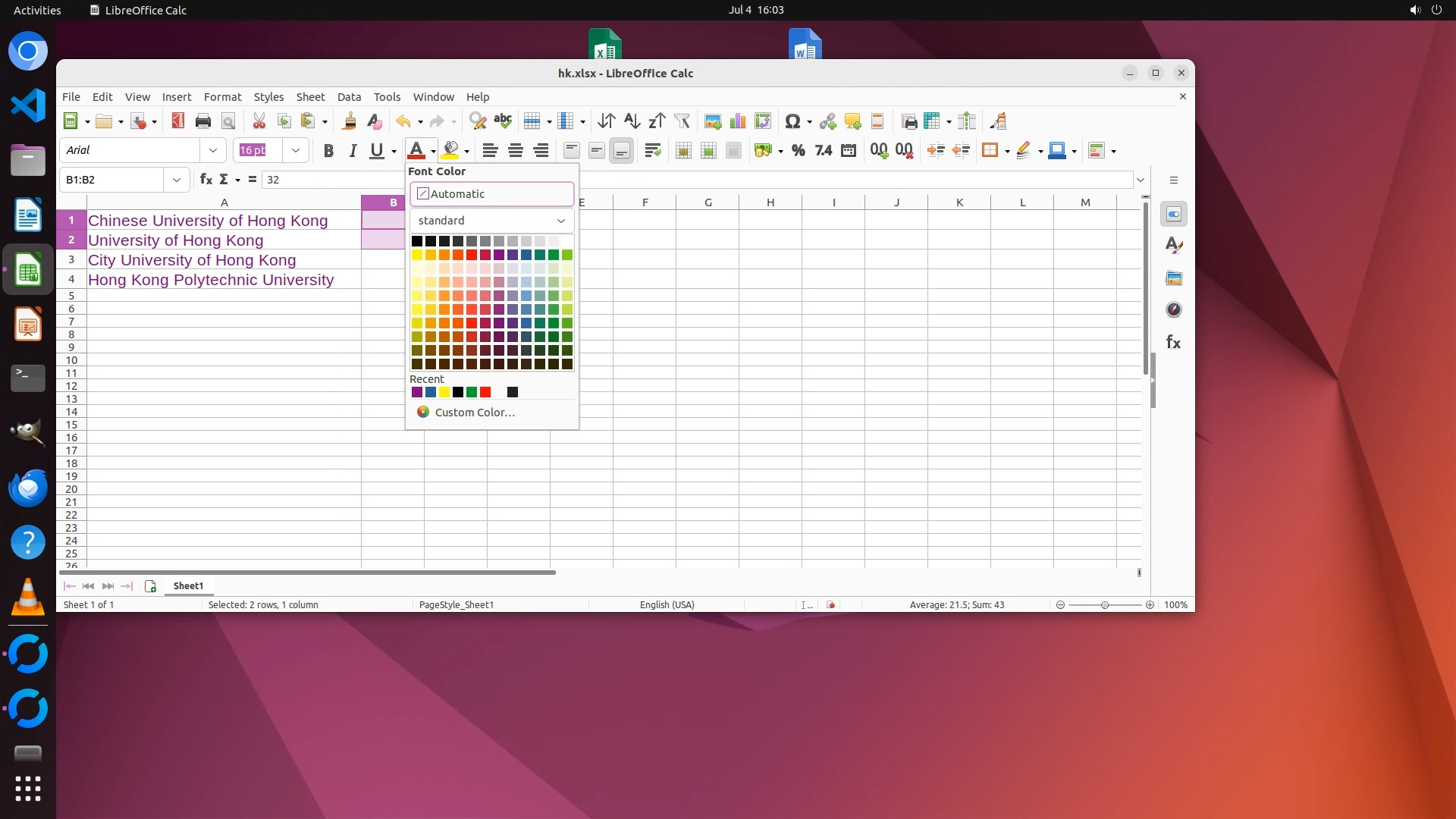The width and height of the screenshot is (1456, 819).
Task: Open the font size dropdown list
Action: click(296, 150)
